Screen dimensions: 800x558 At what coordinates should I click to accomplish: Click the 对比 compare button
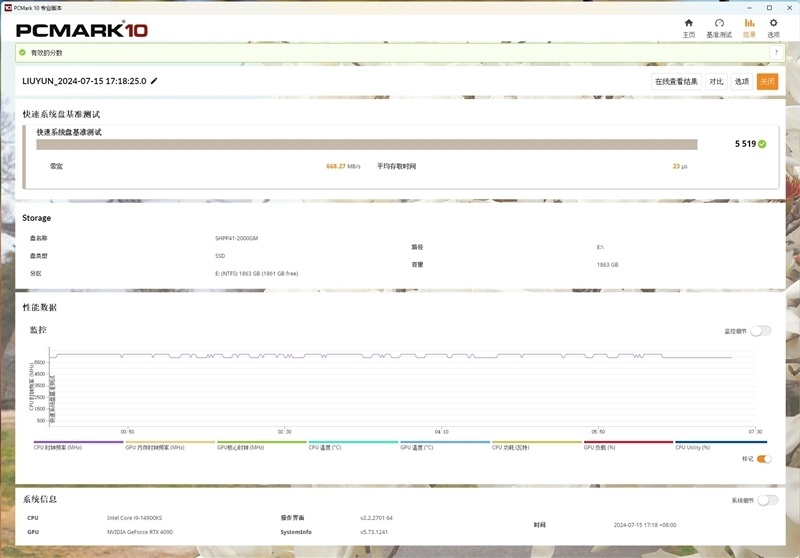[716, 82]
